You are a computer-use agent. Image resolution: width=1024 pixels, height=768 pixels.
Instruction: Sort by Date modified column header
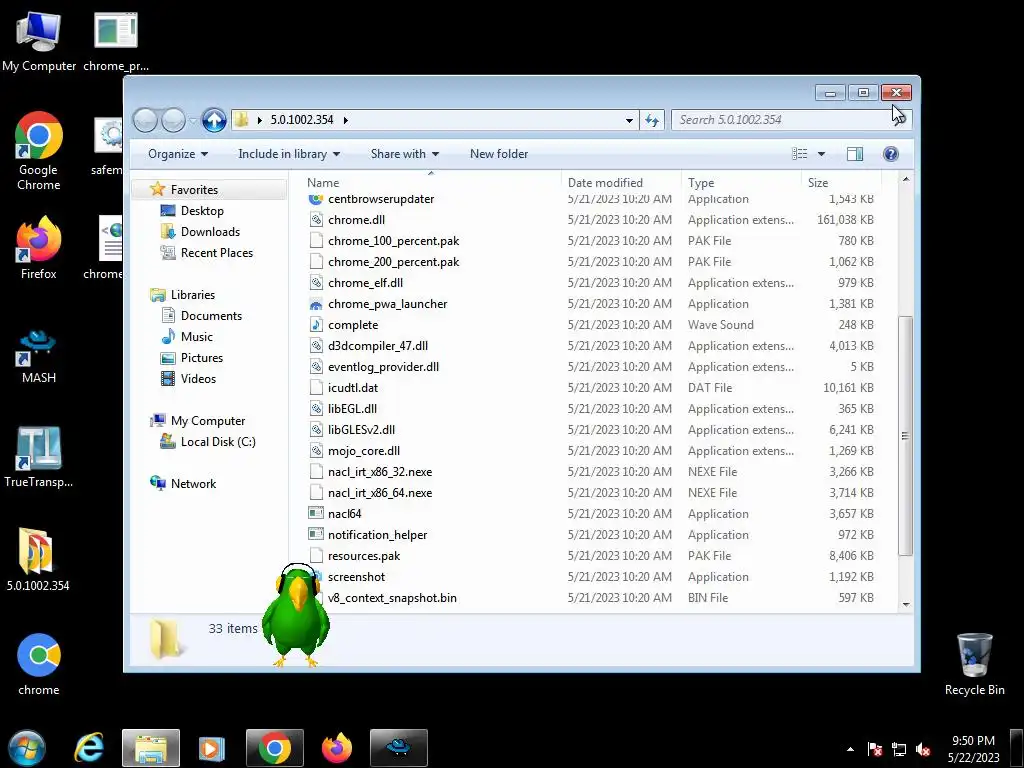point(620,183)
